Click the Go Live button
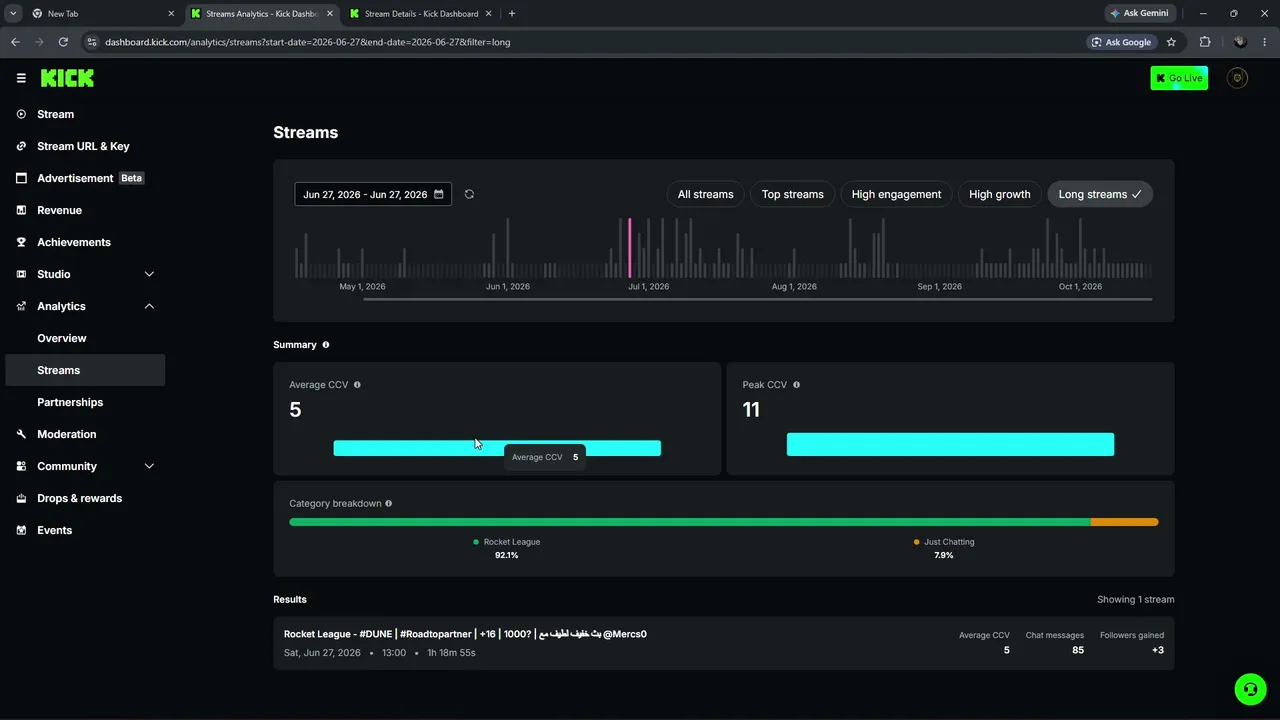The height and width of the screenshot is (720, 1280). [1179, 78]
